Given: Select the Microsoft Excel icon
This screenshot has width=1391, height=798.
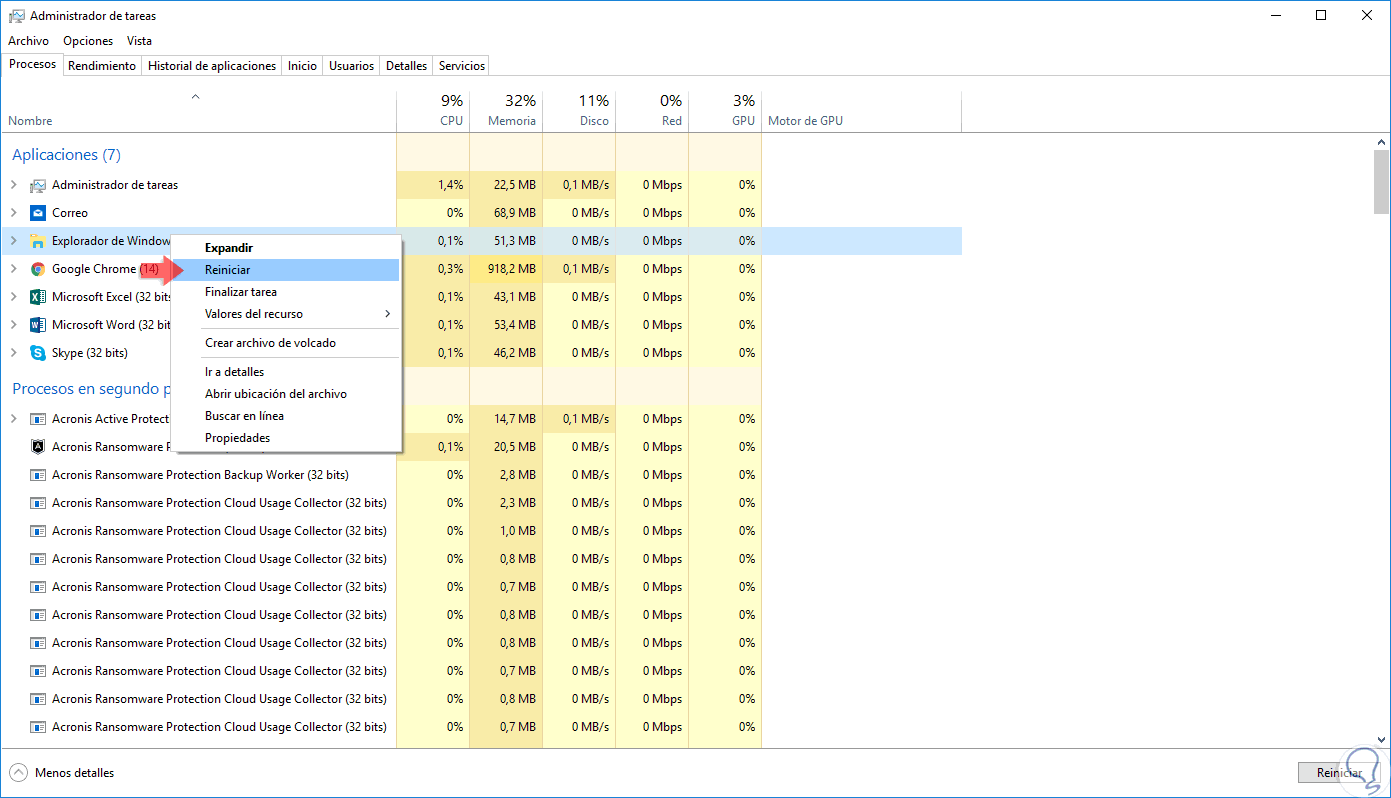Looking at the screenshot, I should point(38,297).
